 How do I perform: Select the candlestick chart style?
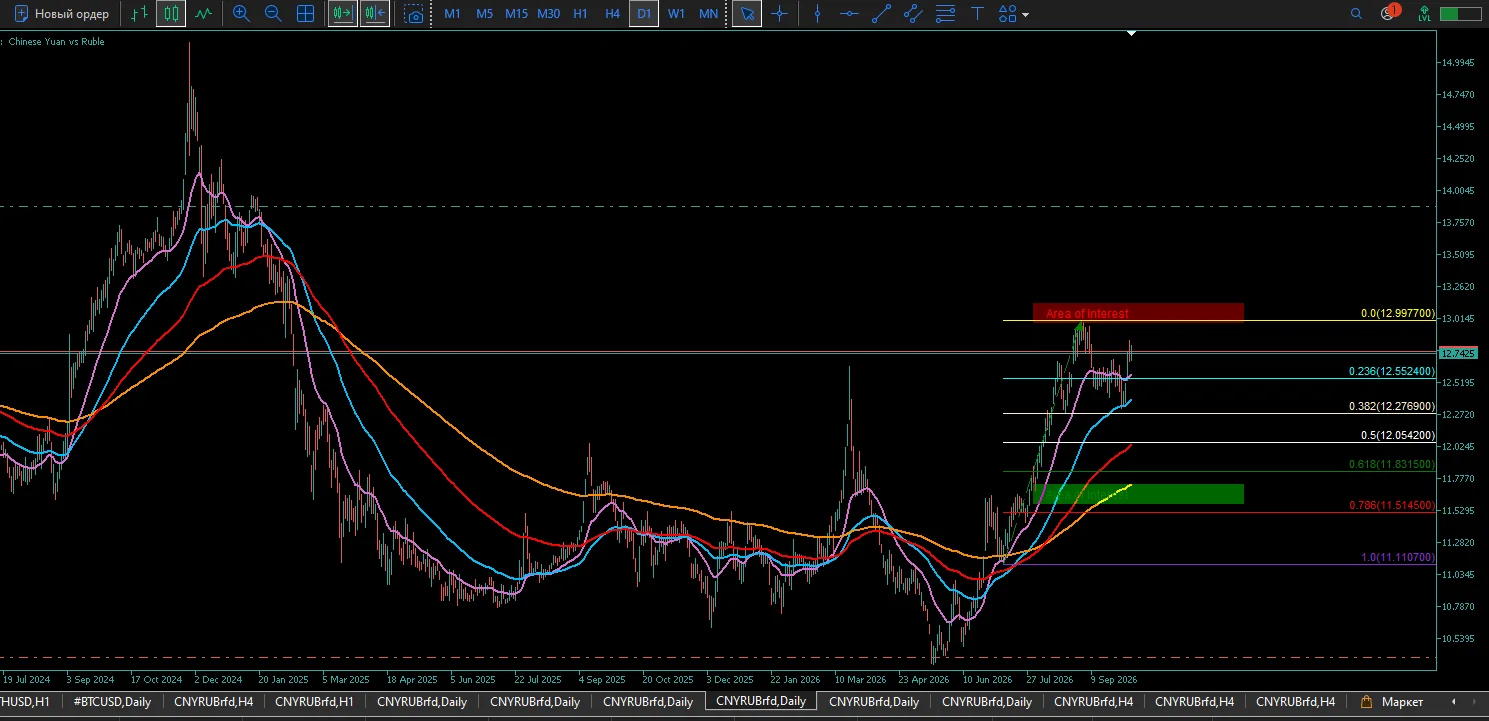(171, 14)
